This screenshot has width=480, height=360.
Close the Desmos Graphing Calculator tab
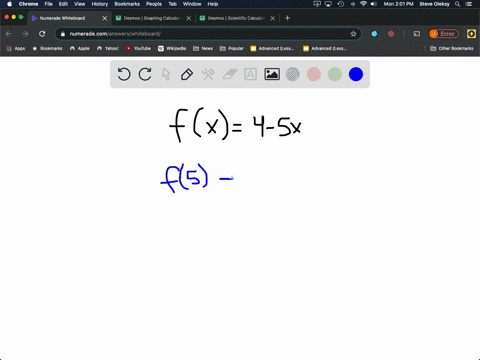click(x=189, y=18)
